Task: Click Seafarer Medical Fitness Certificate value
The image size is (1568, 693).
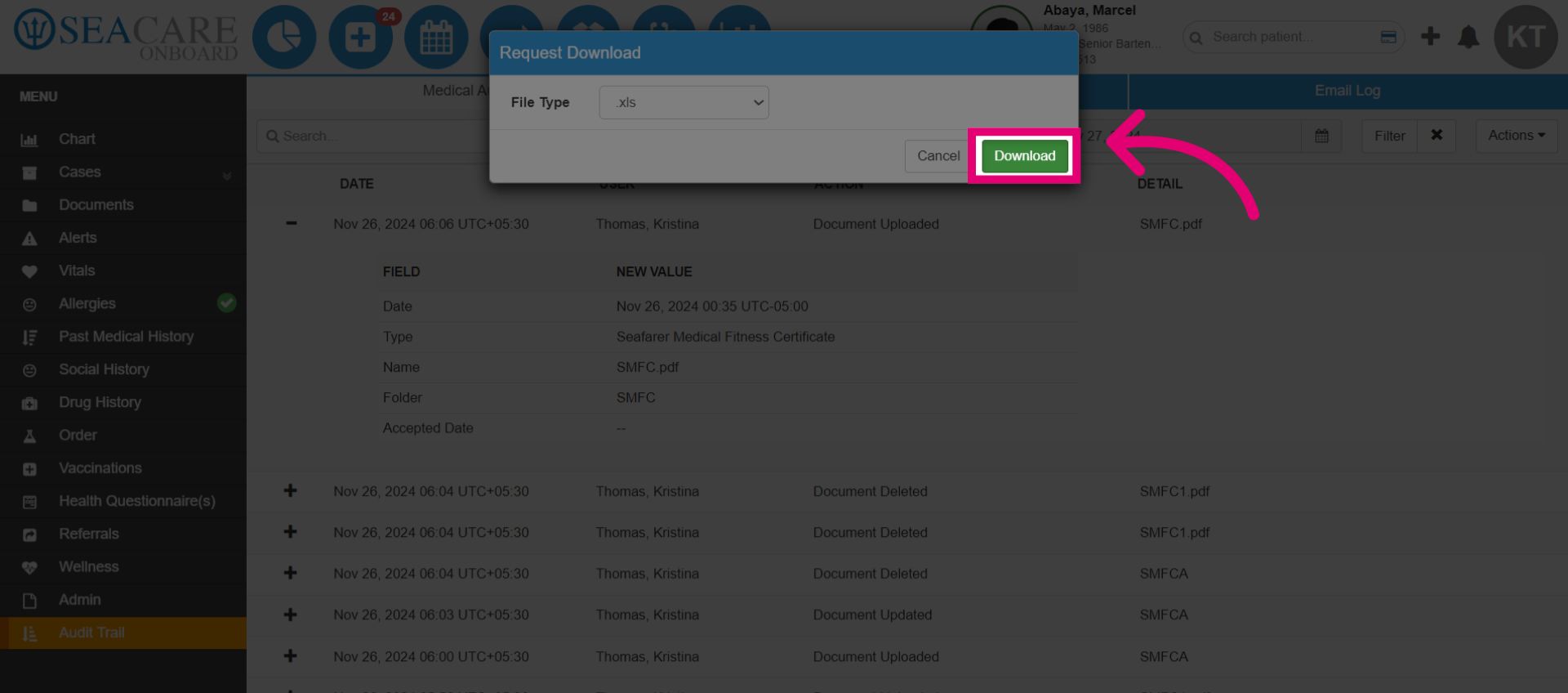Action: [x=725, y=337]
